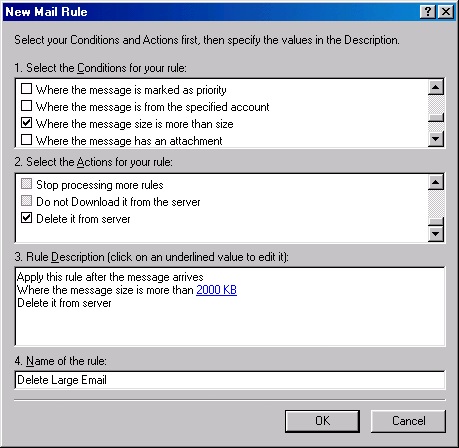Toggle 'Do not Download it from the server' checkbox
Viewport: 459px width, 448px height.
pyautogui.click(x=27, y=201)
